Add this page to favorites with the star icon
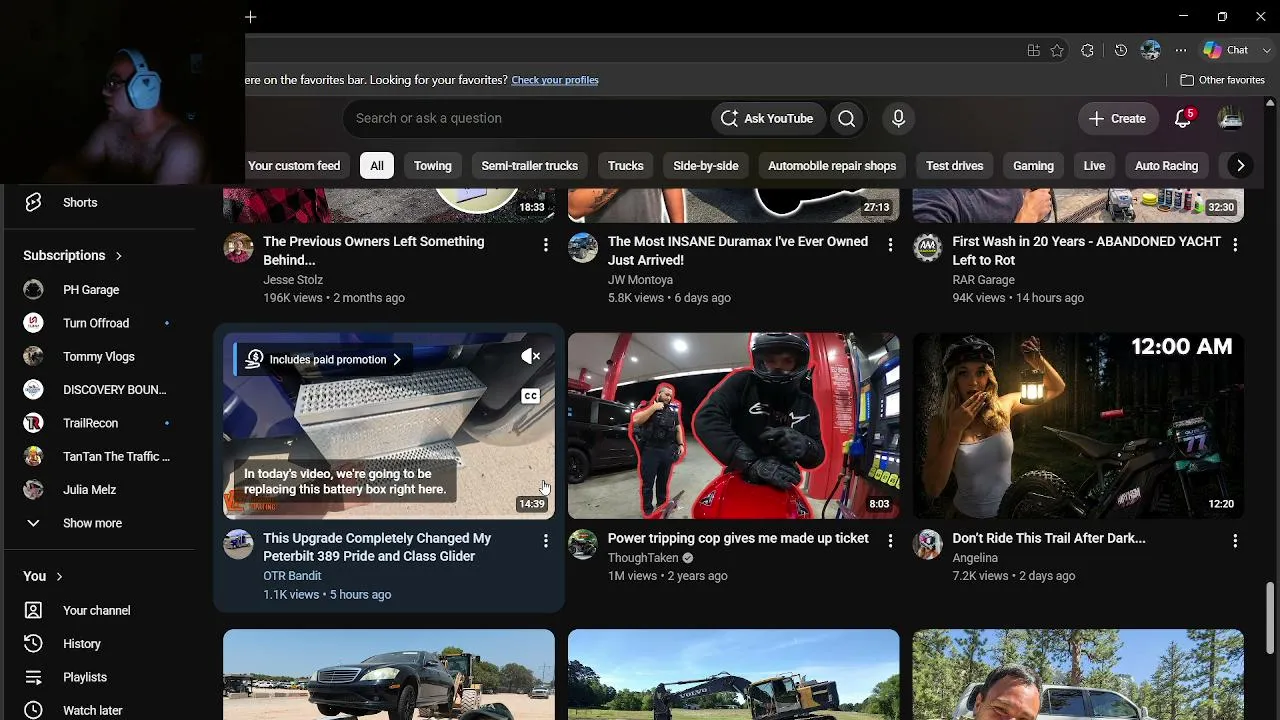1280x720 pixels. pos(1057,50)
